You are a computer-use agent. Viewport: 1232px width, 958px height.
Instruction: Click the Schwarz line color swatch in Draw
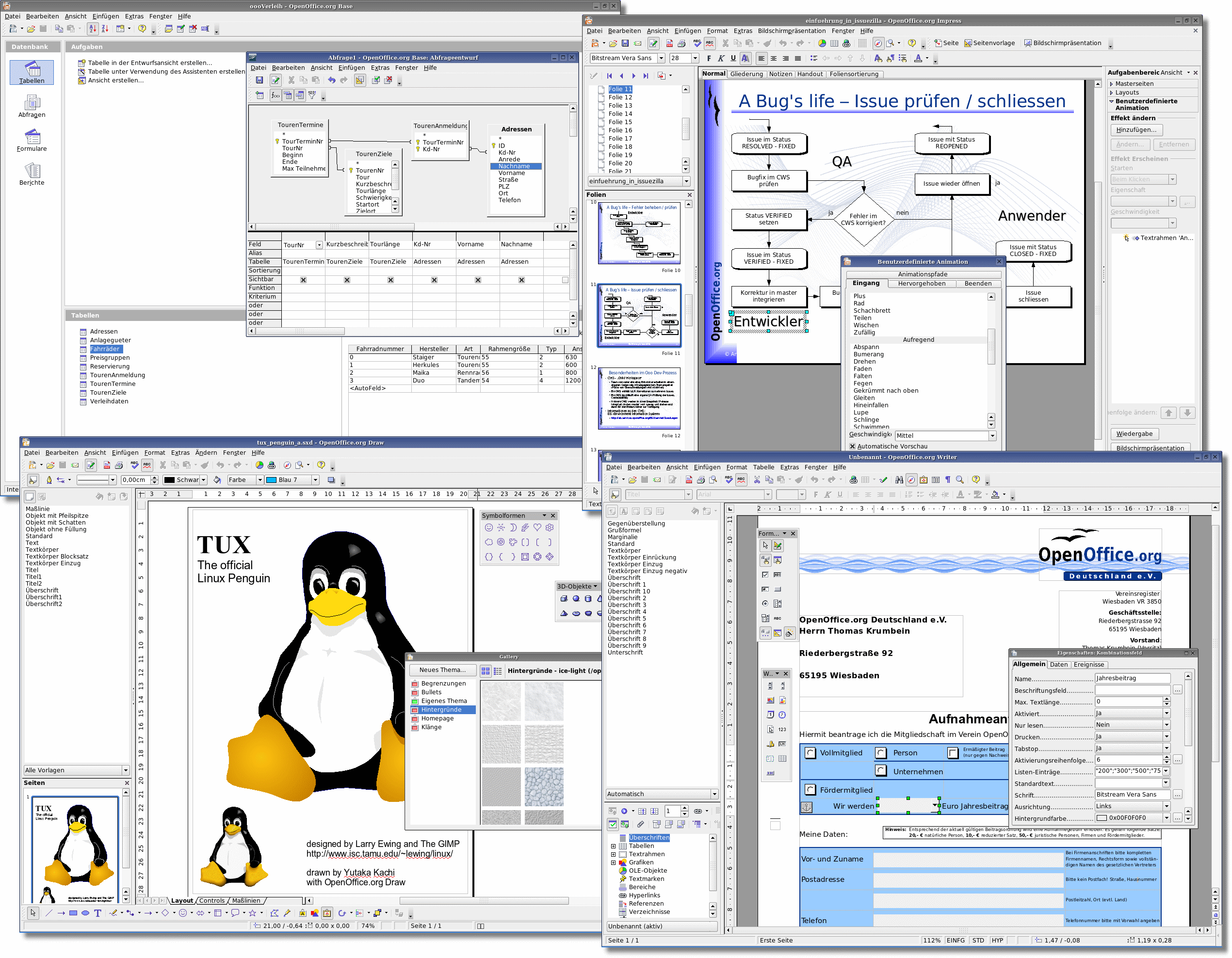pyautogui.click(x=169, y=480)
